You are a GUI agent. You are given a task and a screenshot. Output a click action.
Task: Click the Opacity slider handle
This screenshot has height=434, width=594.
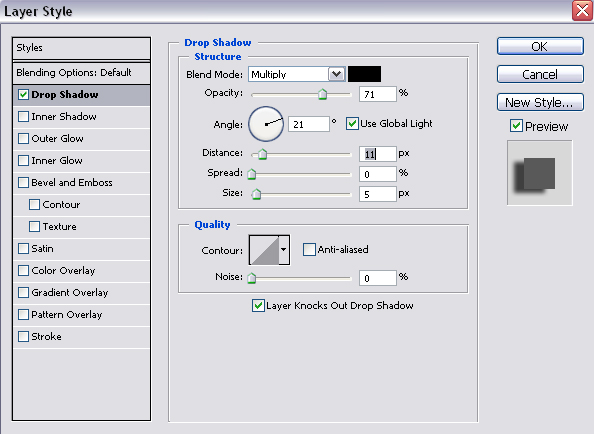pos(322,94)
